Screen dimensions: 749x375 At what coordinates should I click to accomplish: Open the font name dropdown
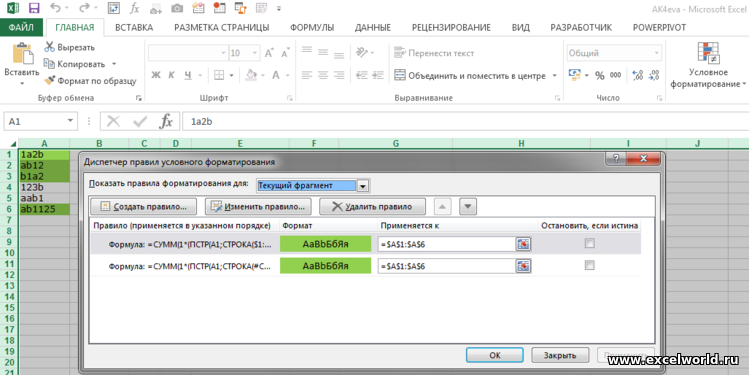point(223,53)
